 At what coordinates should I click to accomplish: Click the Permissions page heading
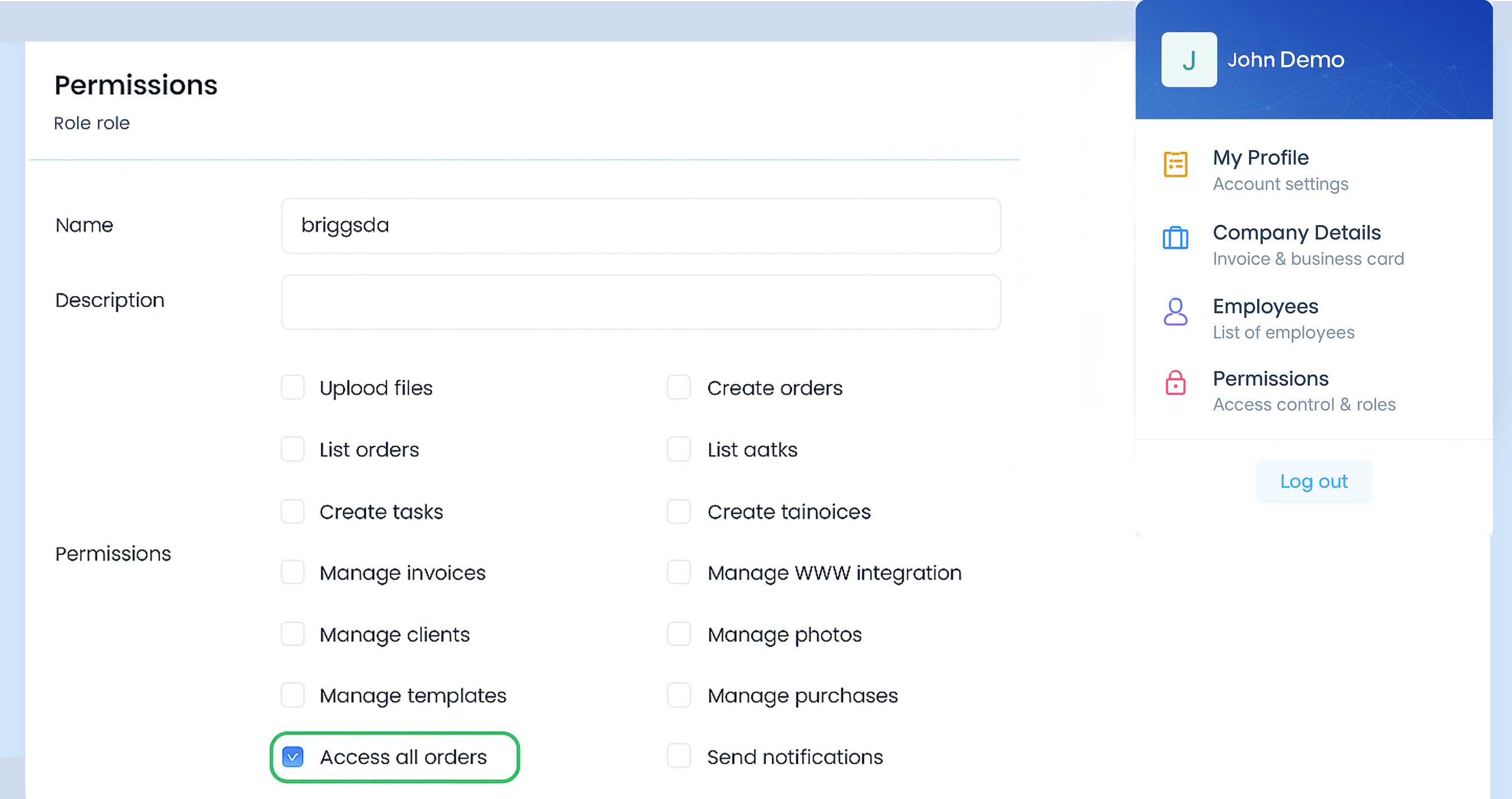coord(136,85)
